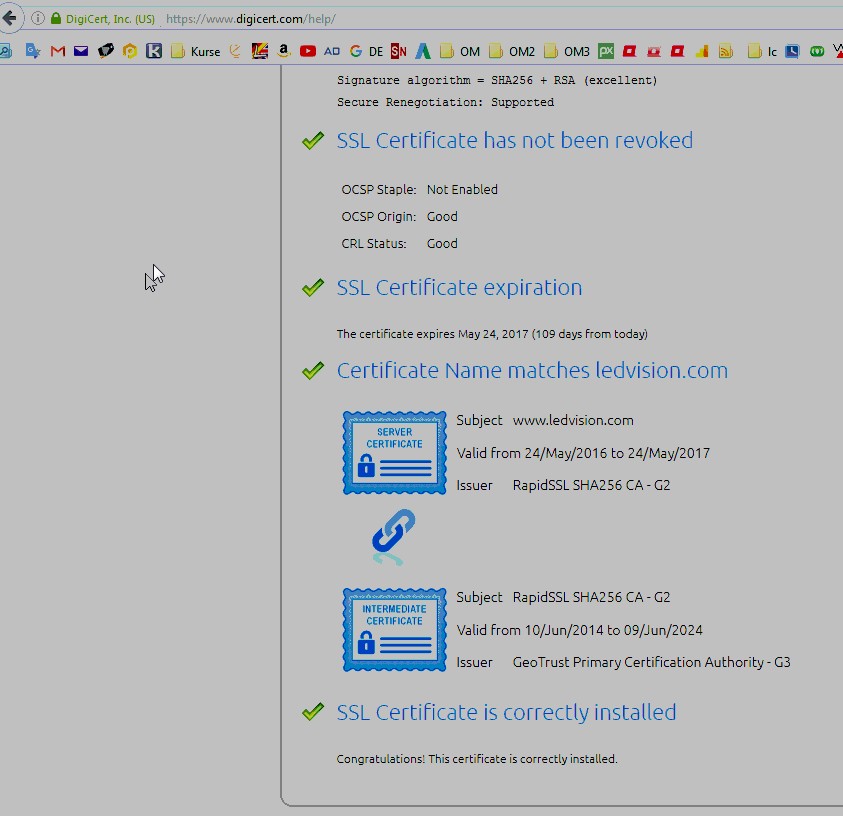Image resolution: width=843 pixels, height=816 pixels.
Task: Click "SSL Certificate has not been revoked" heading
Action: 514,140
